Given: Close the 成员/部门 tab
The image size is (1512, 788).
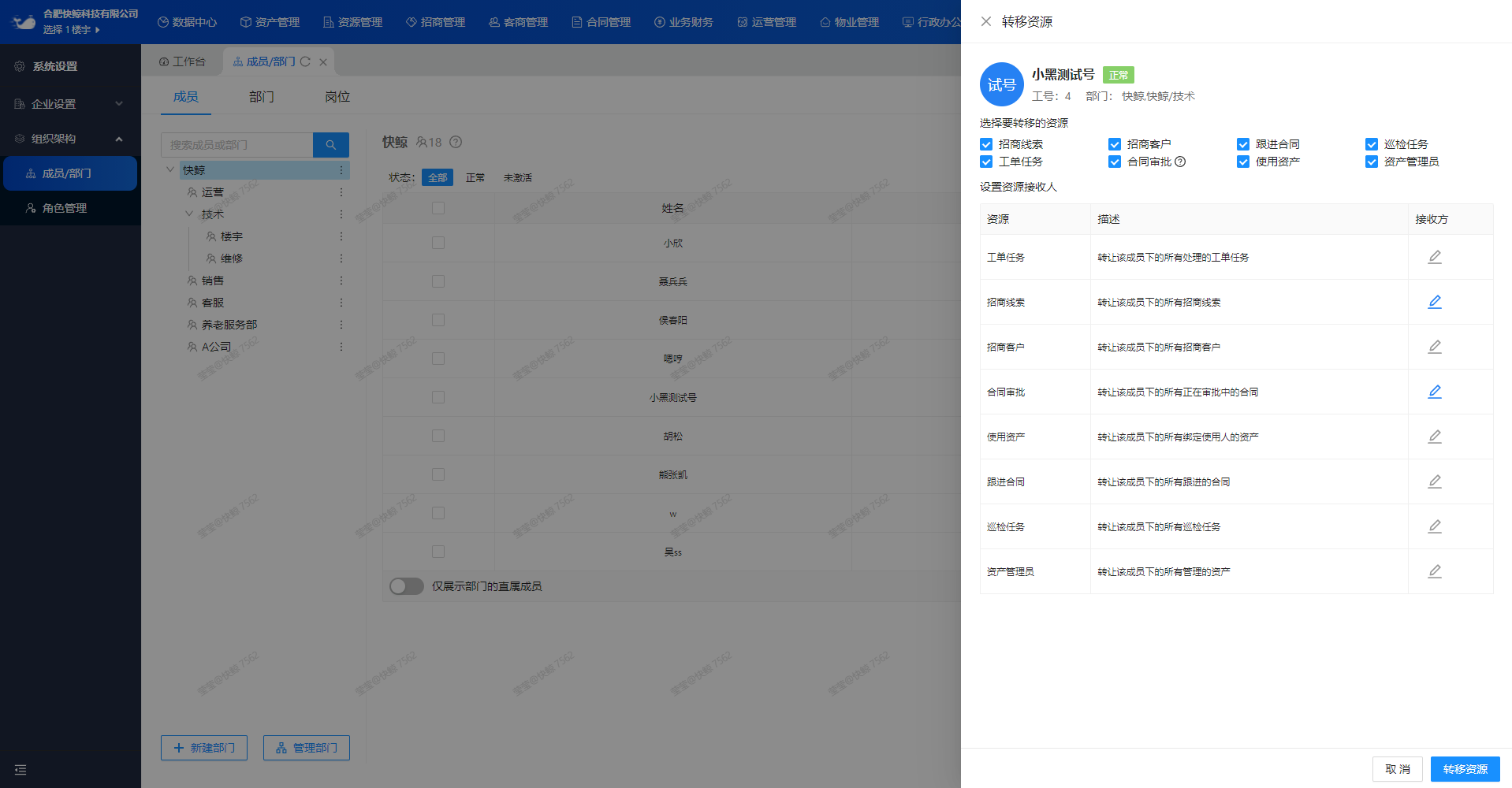Looking at the screenshot, I should coord(323,62).
